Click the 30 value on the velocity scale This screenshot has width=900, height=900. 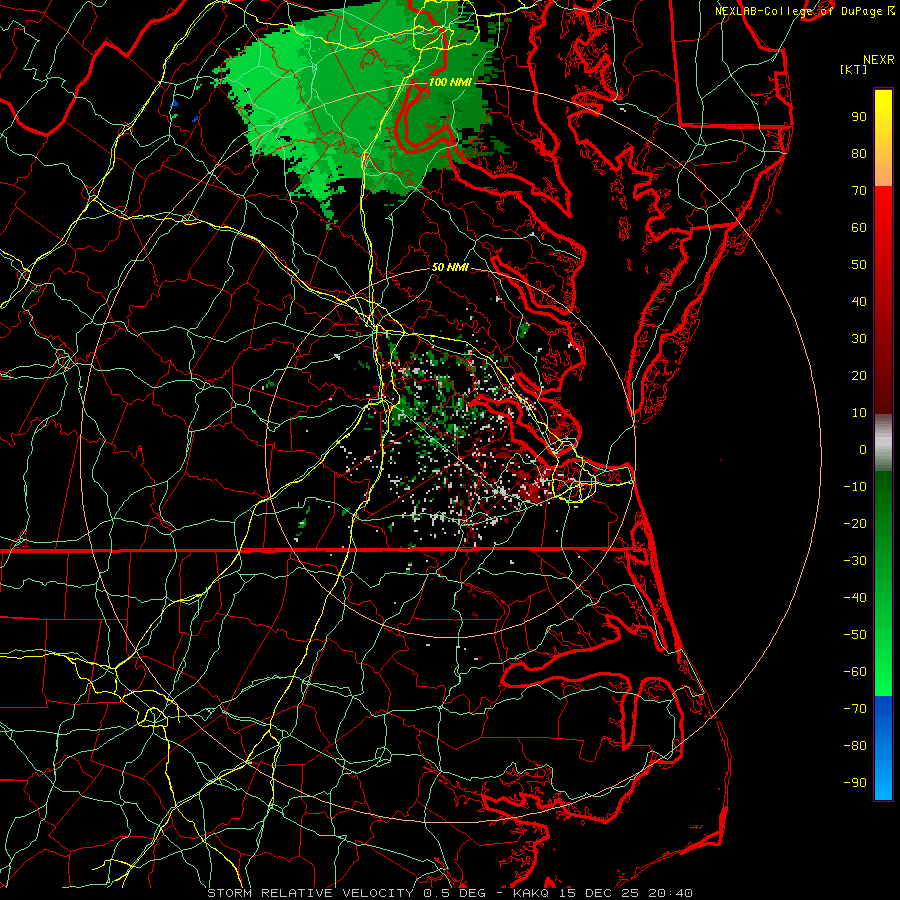click(x=859, y=339)
